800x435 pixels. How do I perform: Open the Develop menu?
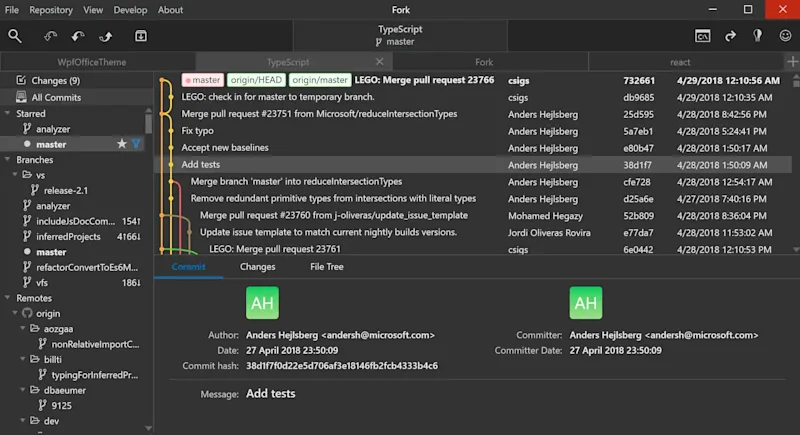[x=130, y=10]
